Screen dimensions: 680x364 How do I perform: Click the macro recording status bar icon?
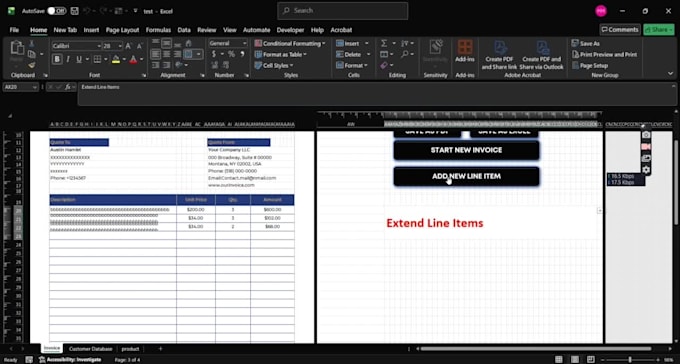[x=29, y=360]
